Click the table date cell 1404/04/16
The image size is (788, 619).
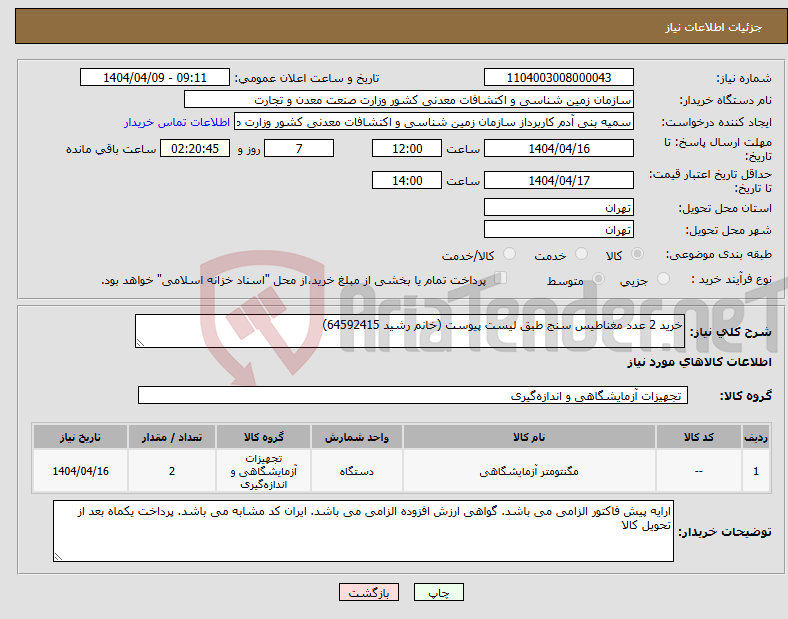tap(80, 471)
